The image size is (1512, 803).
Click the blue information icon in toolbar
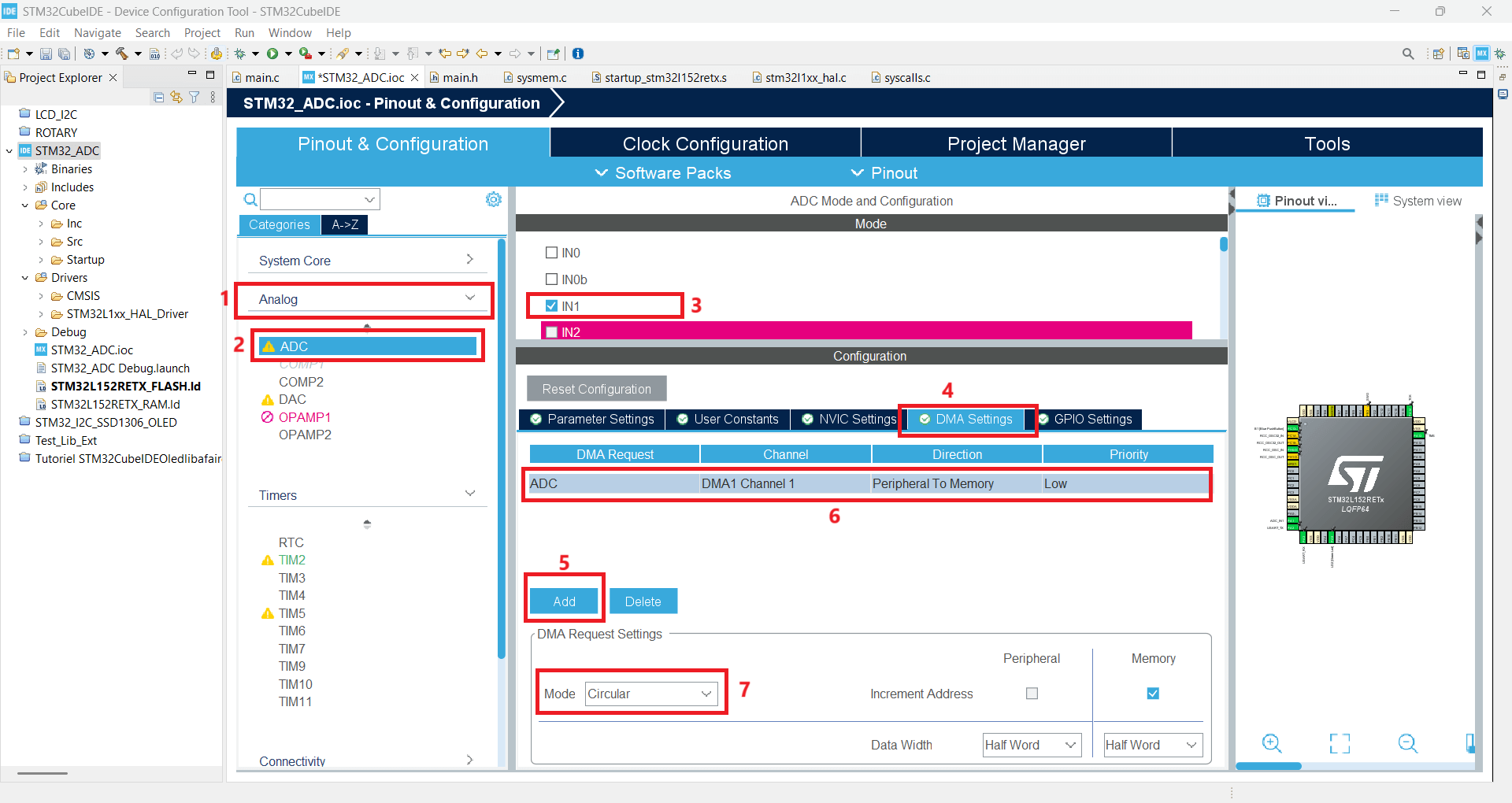pos(578,54)
